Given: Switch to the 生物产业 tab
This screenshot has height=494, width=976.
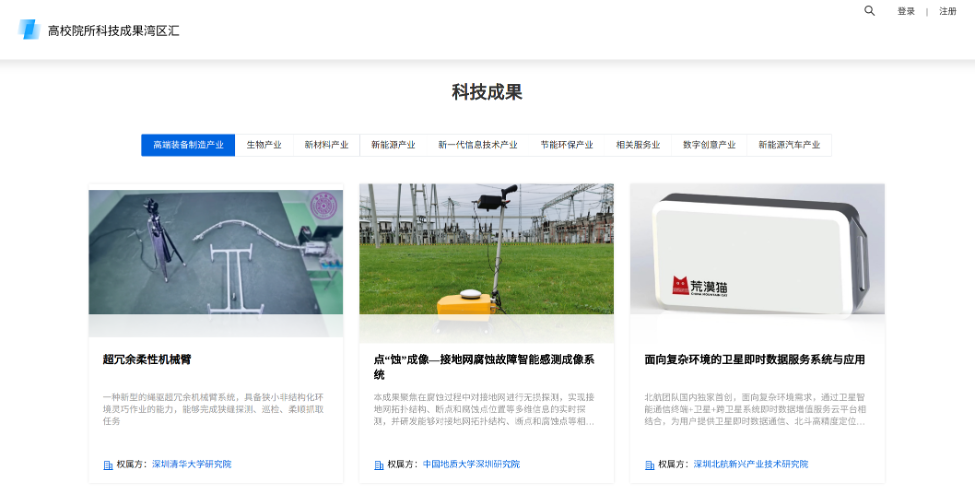Looking at the screenshot, I should pos(264,145).
